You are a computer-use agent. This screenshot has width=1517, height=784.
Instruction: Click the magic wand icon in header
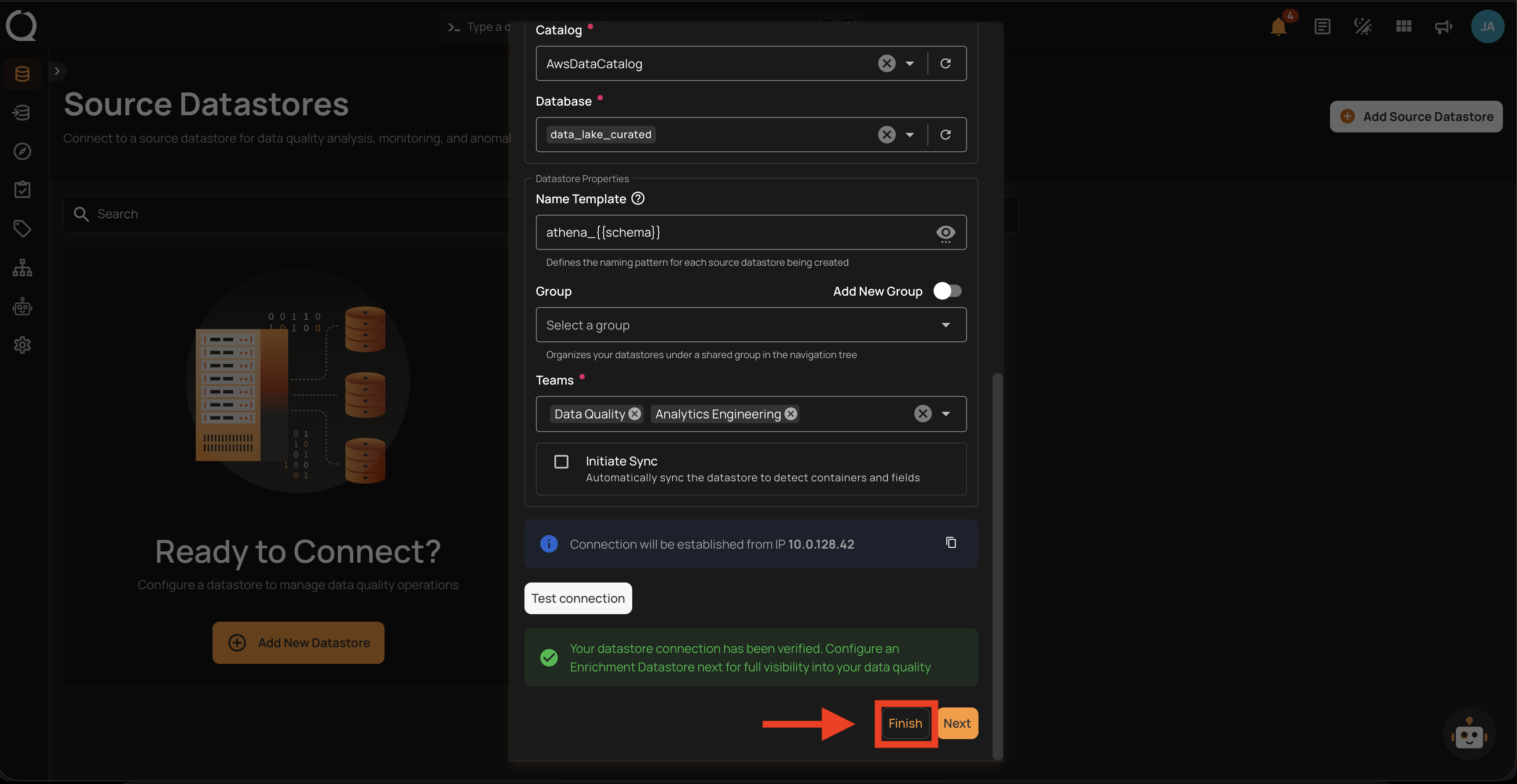[1363, 26]
